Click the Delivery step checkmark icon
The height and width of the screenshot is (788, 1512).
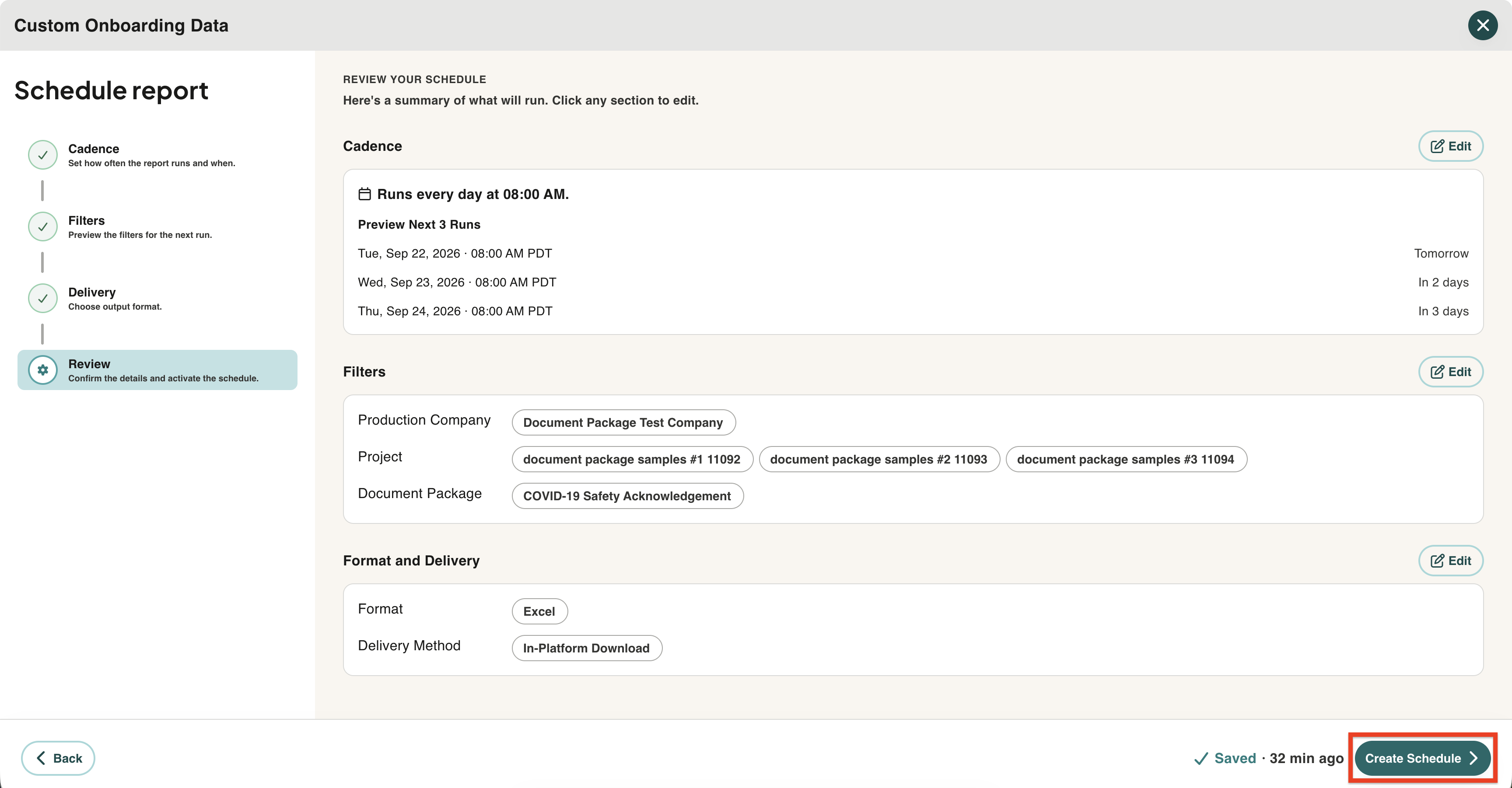tap(43, 298)
